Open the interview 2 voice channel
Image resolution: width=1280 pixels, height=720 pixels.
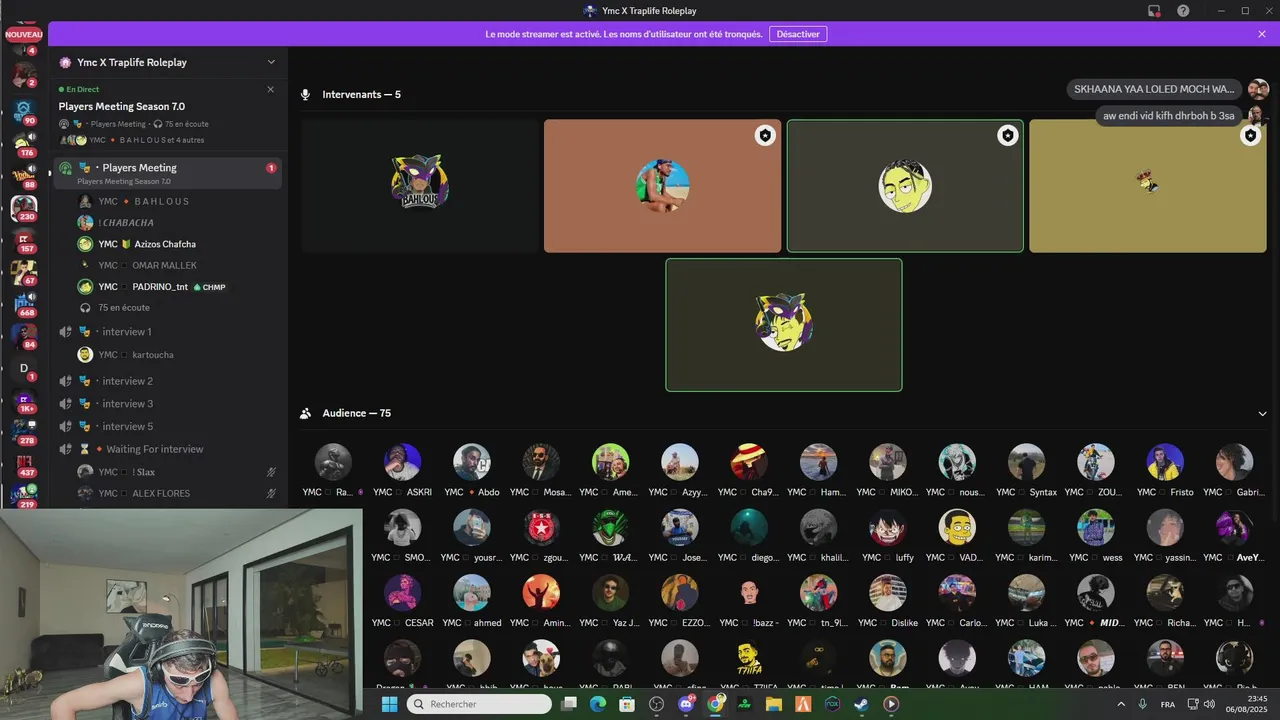pos(168,381)
